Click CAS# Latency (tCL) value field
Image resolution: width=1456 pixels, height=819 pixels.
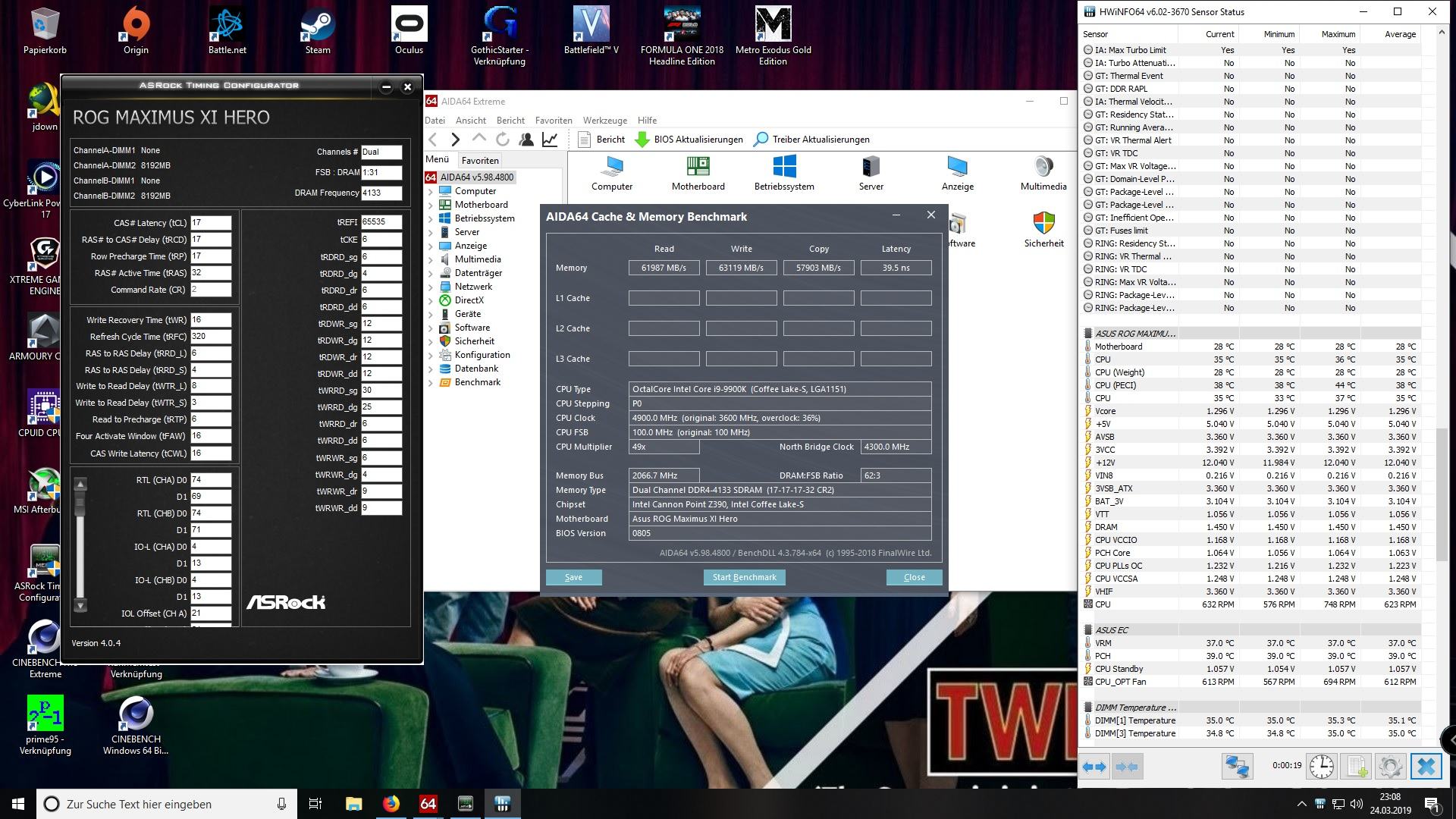(211, 223)
